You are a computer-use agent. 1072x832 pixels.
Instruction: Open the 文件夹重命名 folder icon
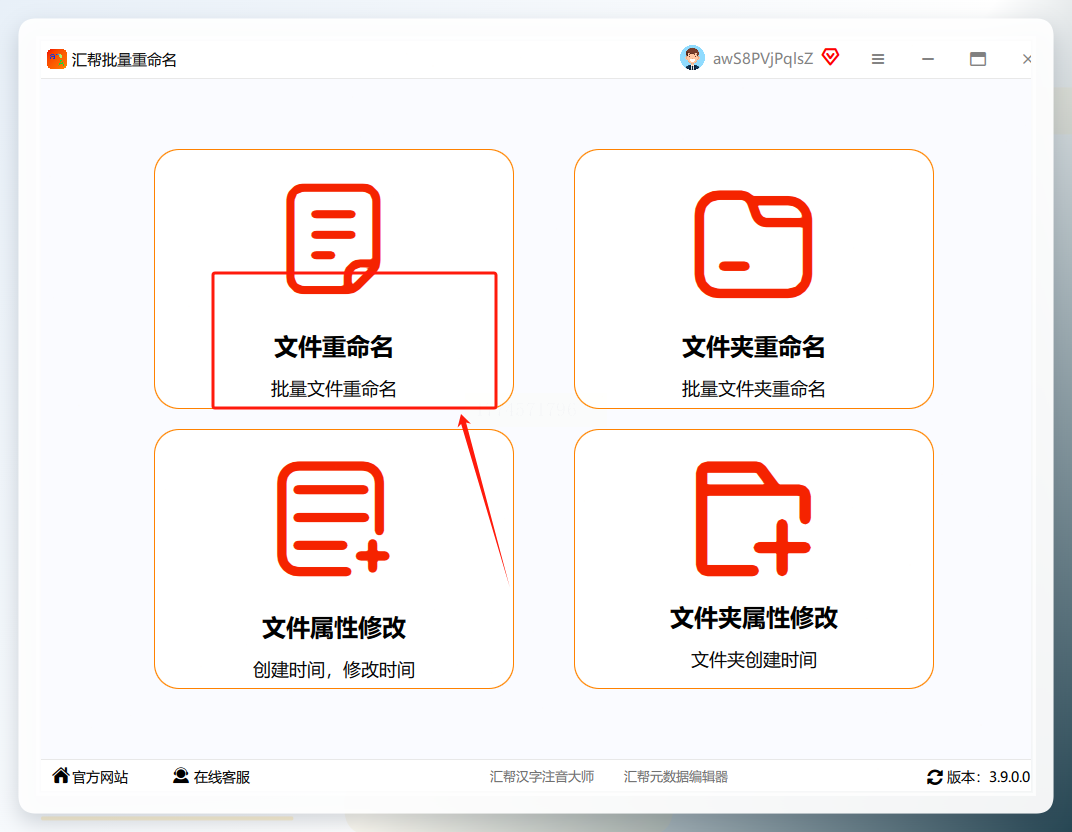[x=753, y=244]
